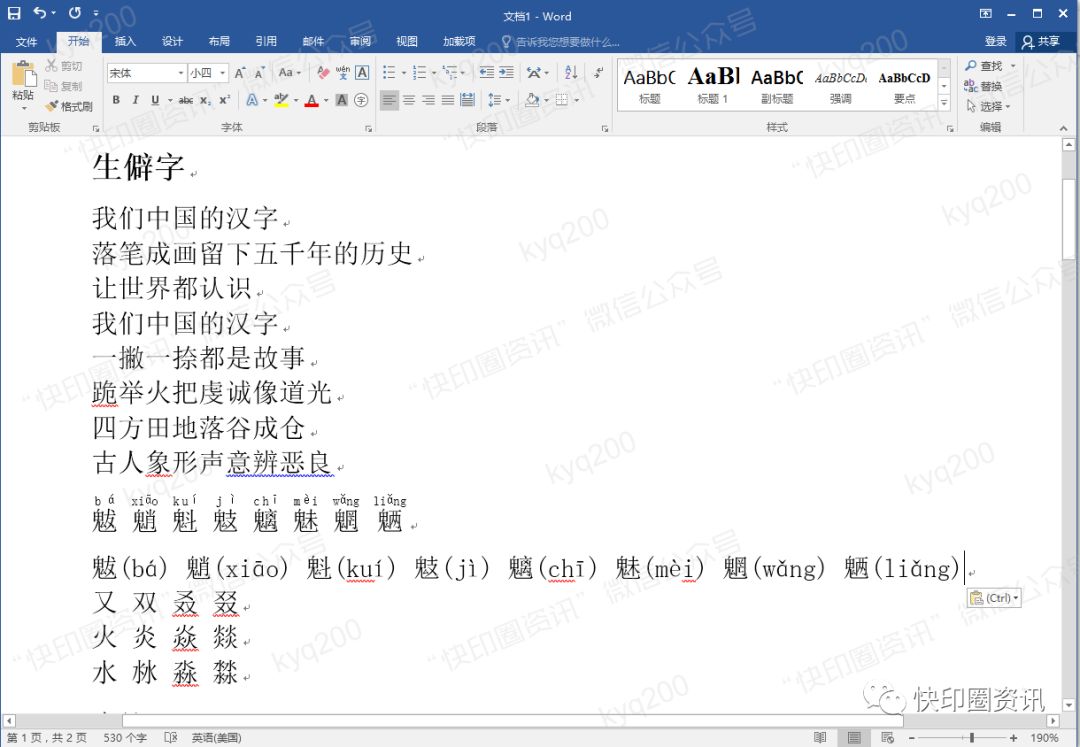This screenshot has height=747, width=1080.
Task: Switch to Web Layout view in status bar
Action: pyautogui.click(x=888, y=737)
